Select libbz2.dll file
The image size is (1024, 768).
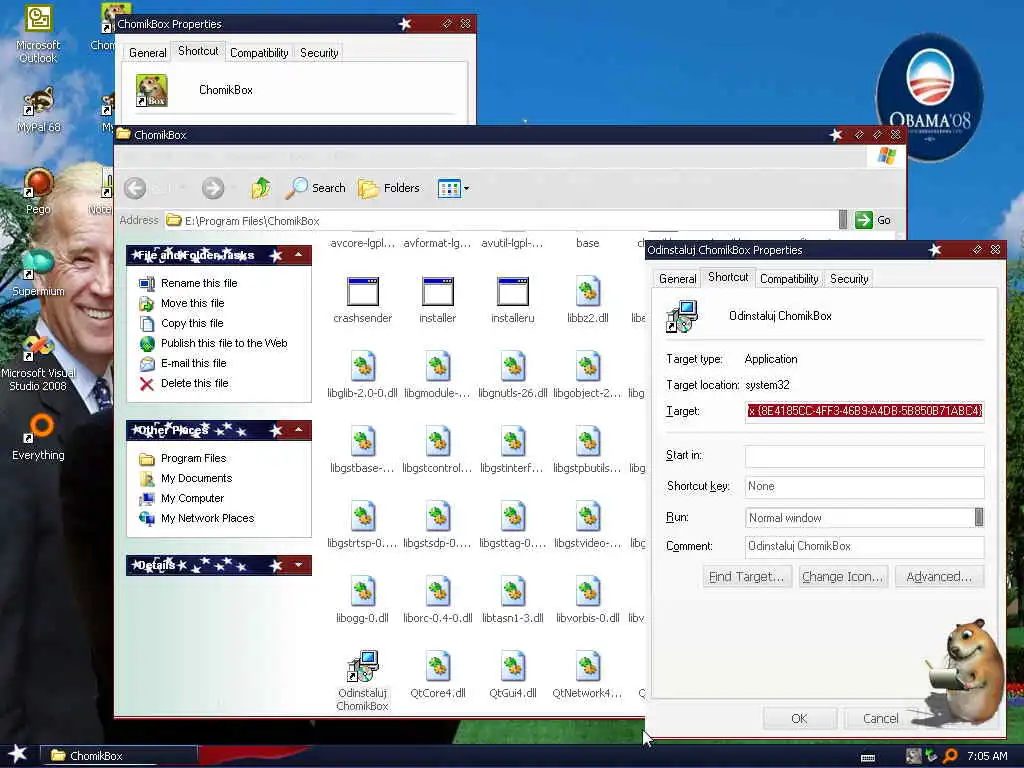[x=588, y=300]
